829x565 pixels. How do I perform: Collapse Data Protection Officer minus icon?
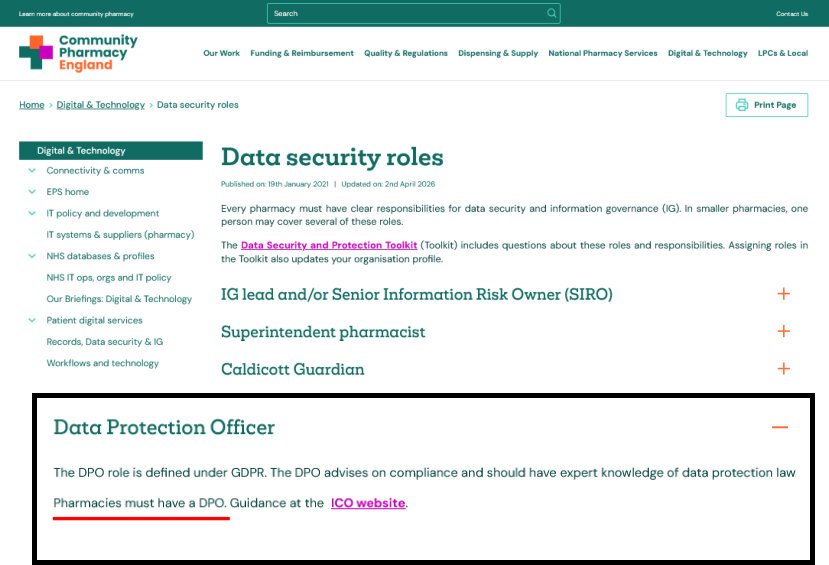coord(780,427)
